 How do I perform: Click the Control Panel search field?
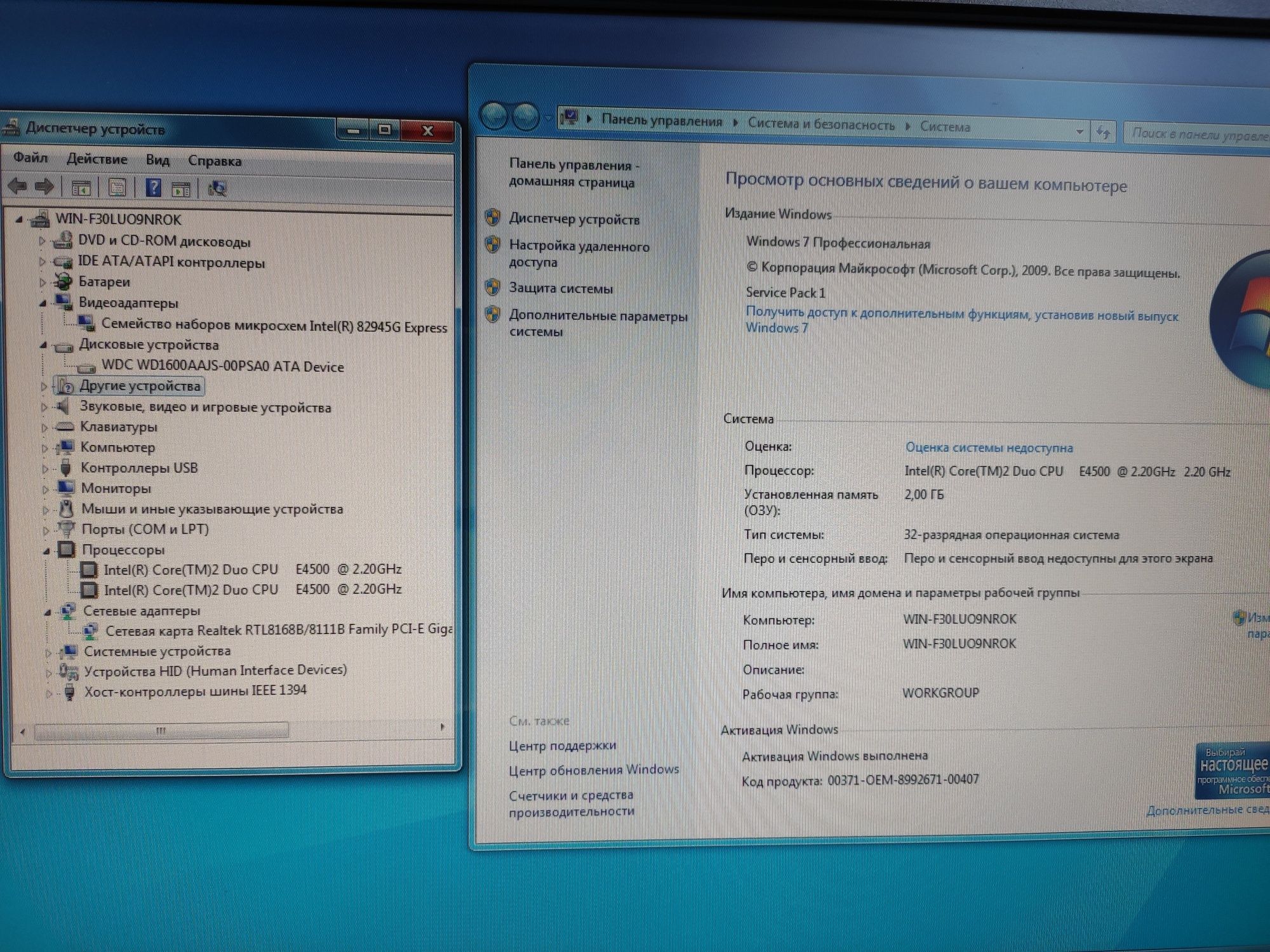click(x=1197, y=134)
